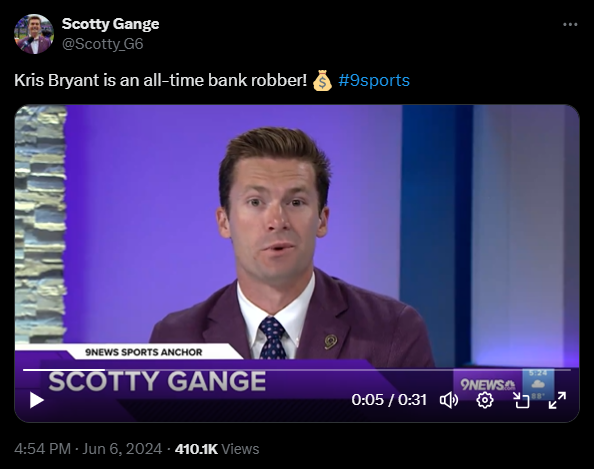
Task: Click Scotty Gange's profile avatar
Action: point(34,34)
